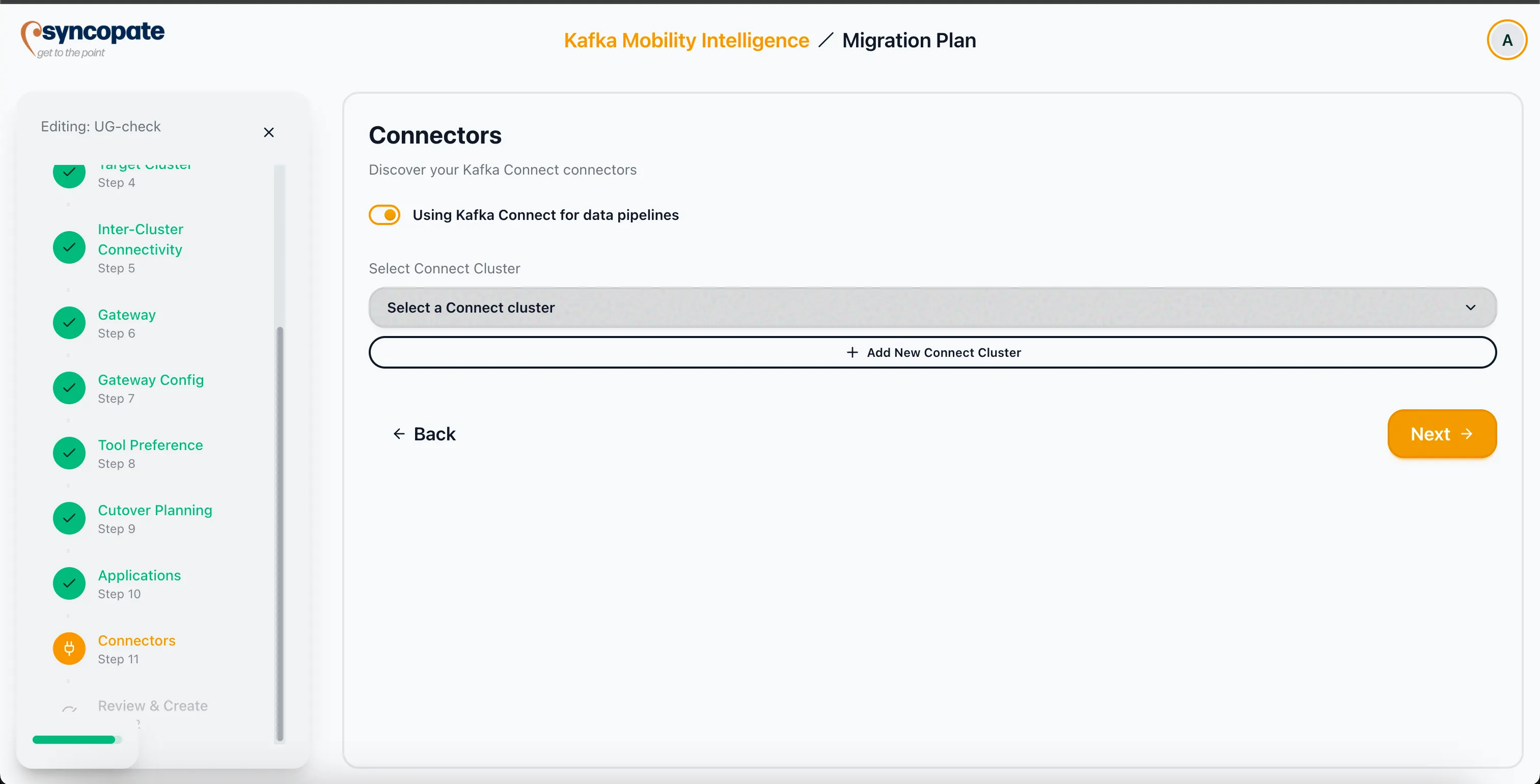The height and width of the screenshot is (784, 1540).
Task: Click the Inter-Cluster Connectivity checkmark icon
Action: 69,247
